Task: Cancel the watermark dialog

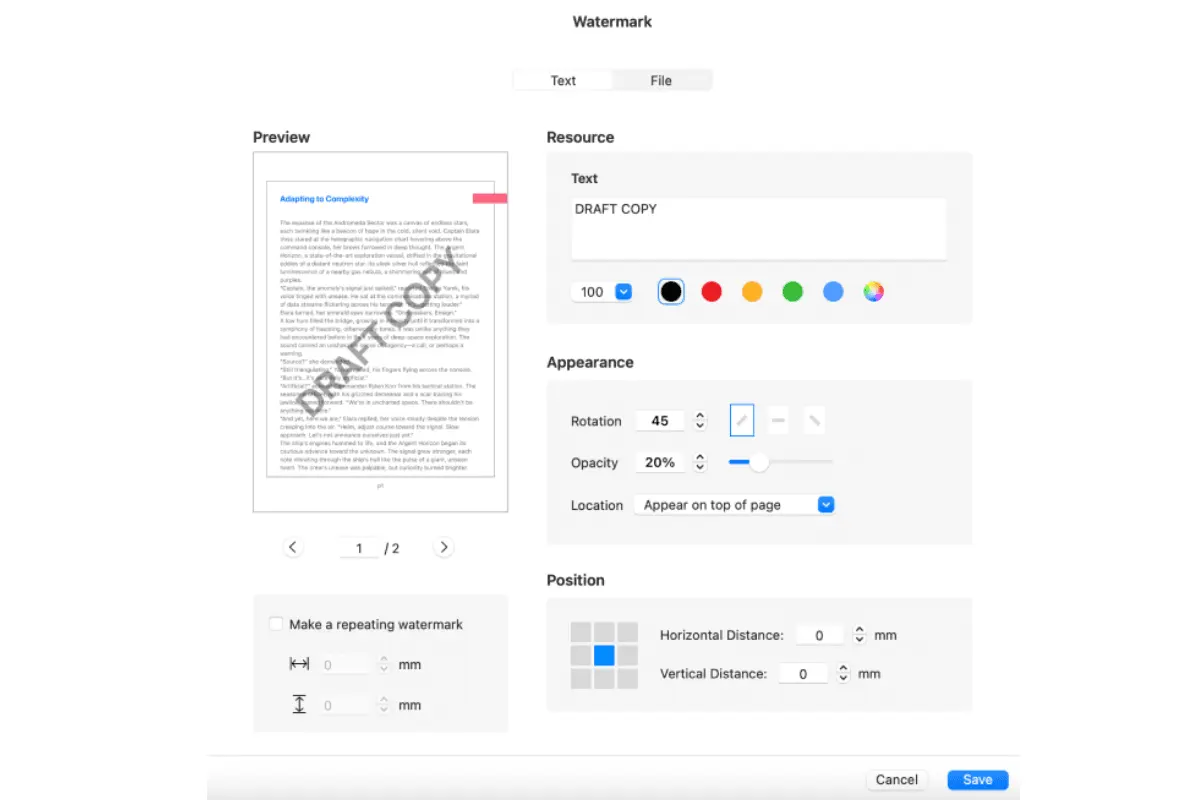Action: [x=897, y=780]
